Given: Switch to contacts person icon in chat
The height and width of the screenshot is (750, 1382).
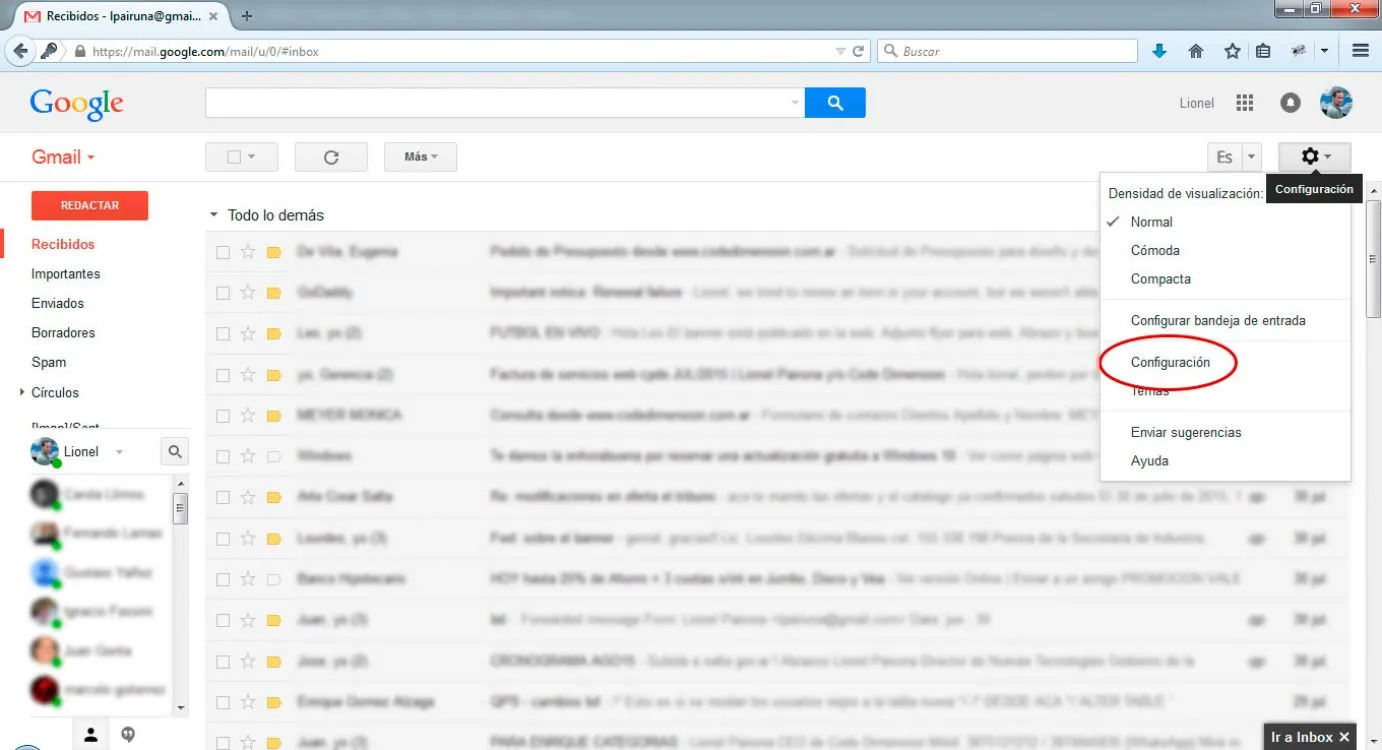Looking at the screenshot, I should pos(91,735).
